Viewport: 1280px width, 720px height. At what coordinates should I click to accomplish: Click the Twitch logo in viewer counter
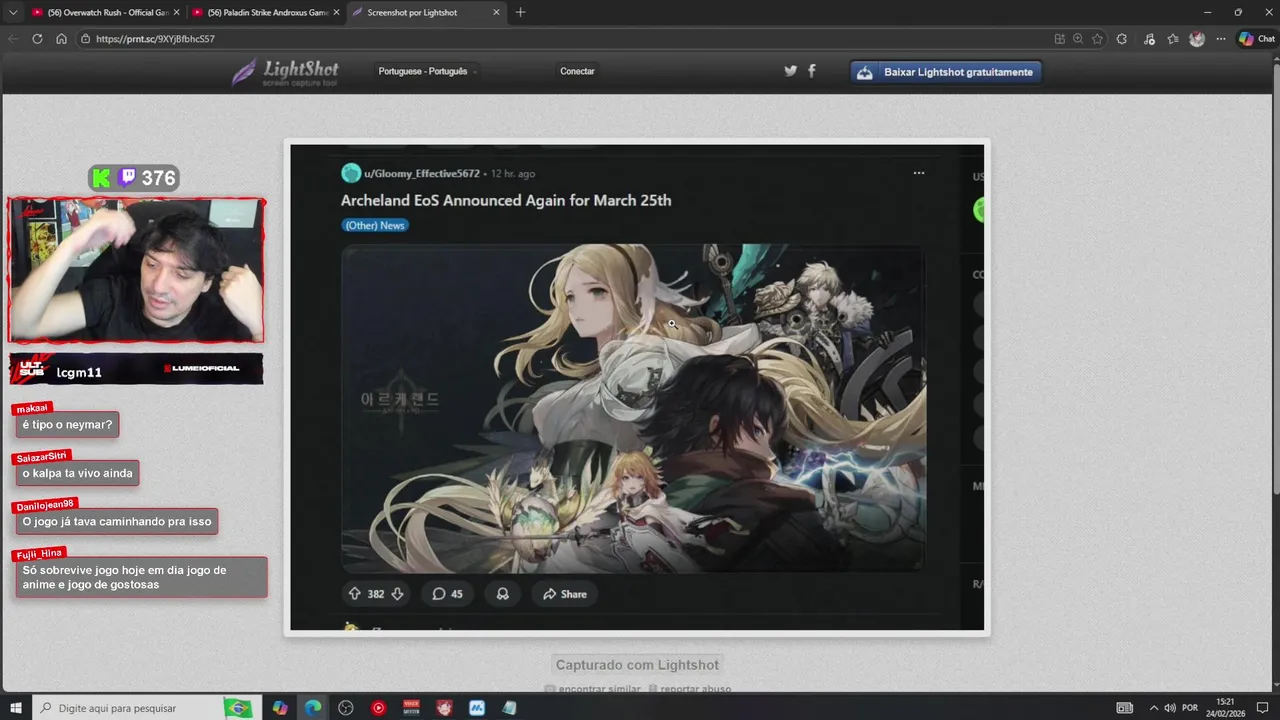[x=126, y=178]
